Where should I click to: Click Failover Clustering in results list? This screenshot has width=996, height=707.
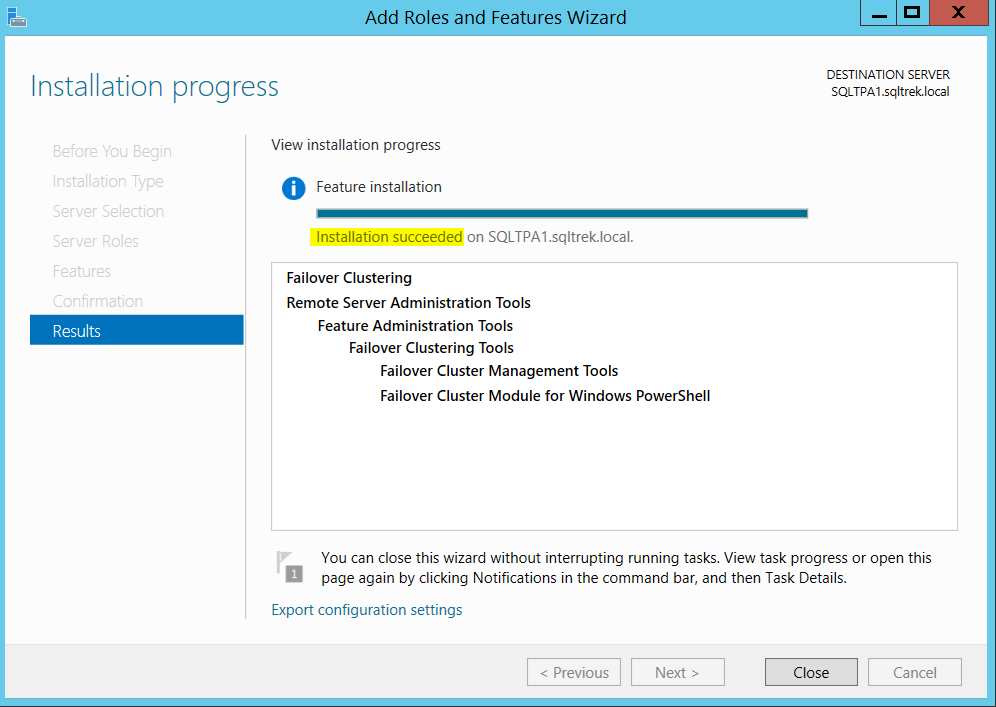349,278
